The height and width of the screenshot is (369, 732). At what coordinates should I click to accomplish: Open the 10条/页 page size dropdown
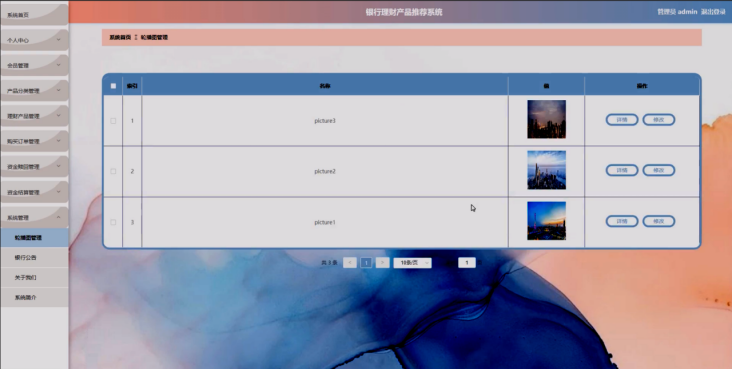(413, 263)
